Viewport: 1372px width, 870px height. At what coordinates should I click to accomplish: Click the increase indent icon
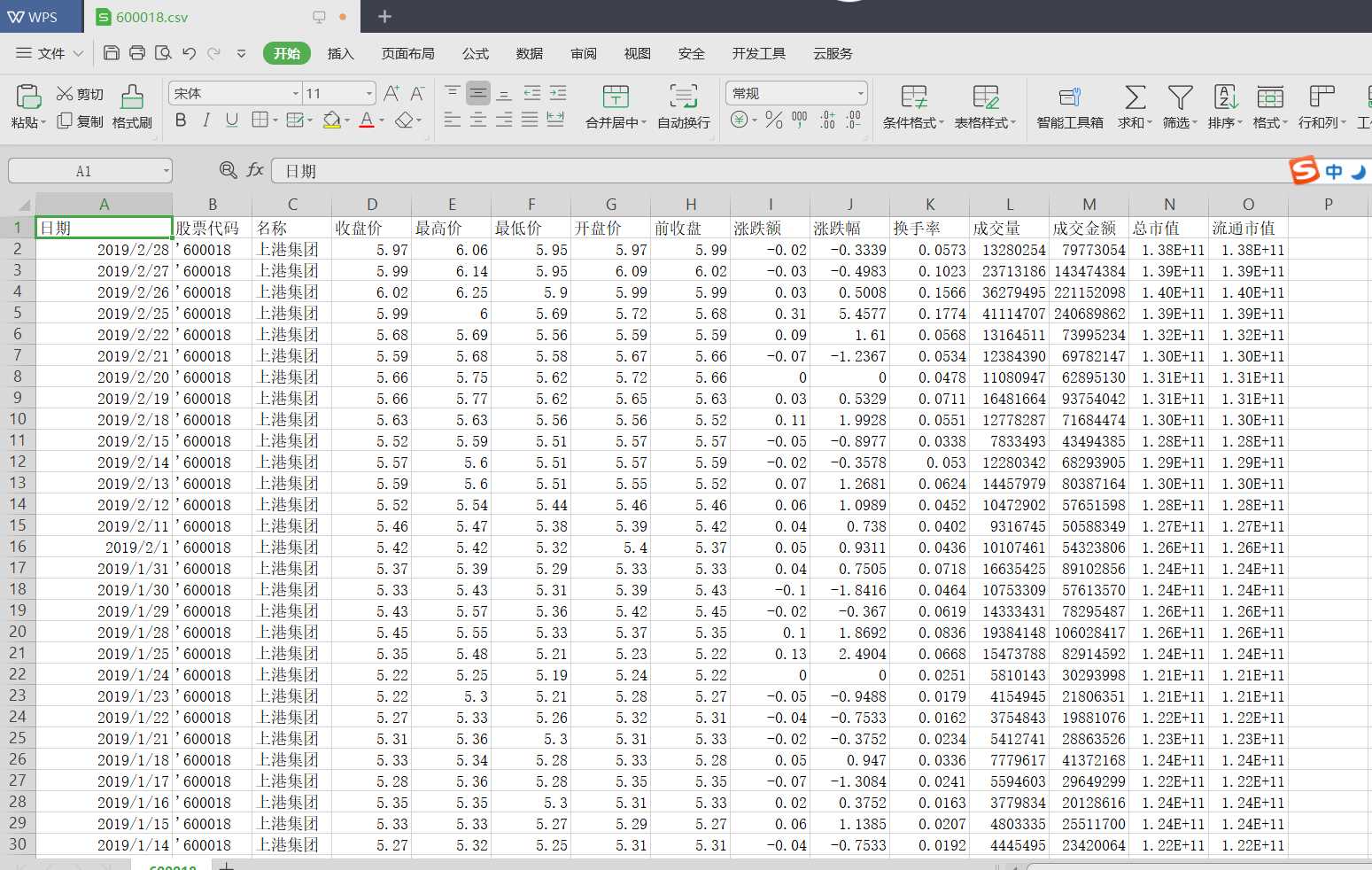point(557,93)
